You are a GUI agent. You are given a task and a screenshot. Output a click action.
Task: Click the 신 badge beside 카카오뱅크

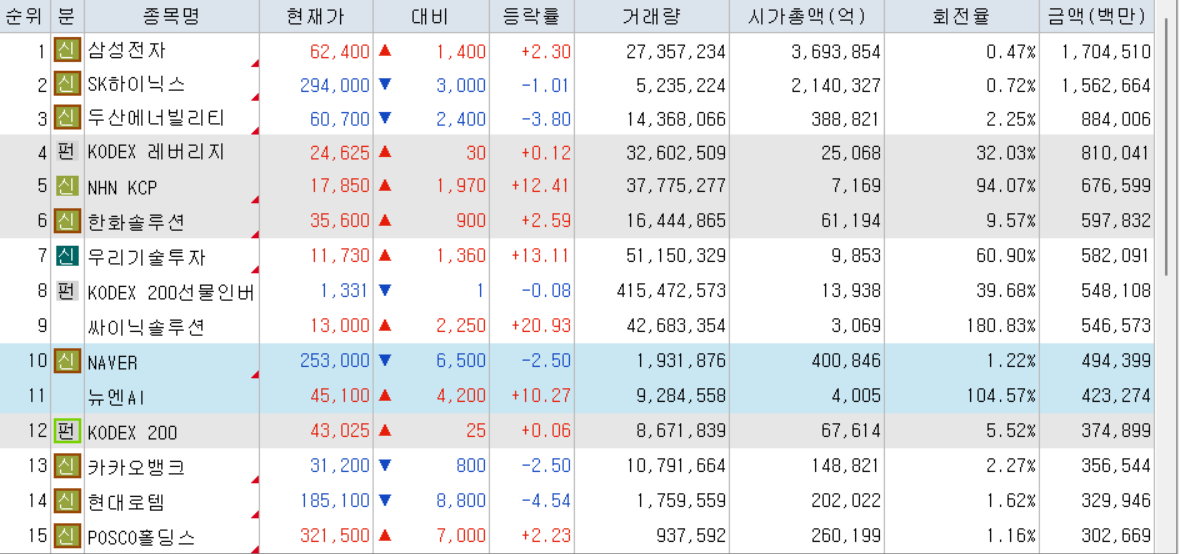click(x=67, y=467)
